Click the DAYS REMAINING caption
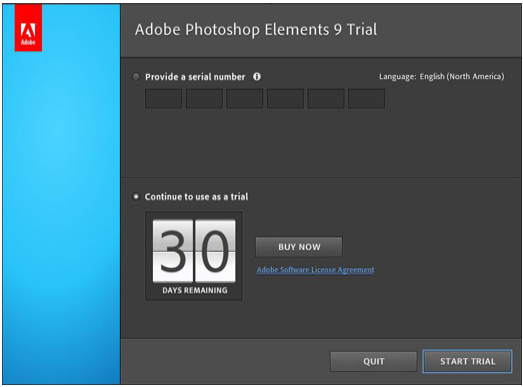Screen dimensions: 523x387 tap(195, 290)
